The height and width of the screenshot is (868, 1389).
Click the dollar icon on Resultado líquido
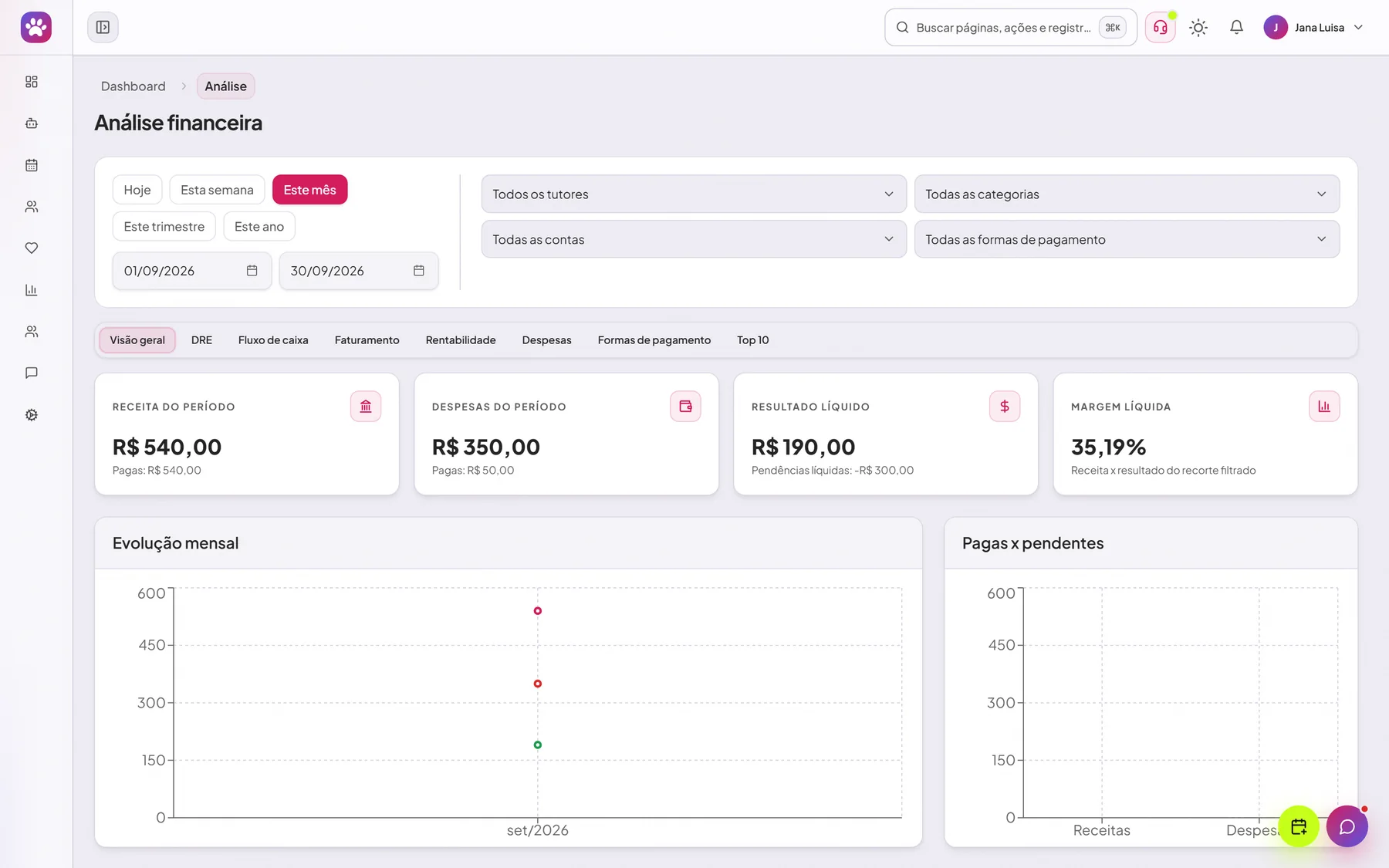click(x=1005, y=407)
